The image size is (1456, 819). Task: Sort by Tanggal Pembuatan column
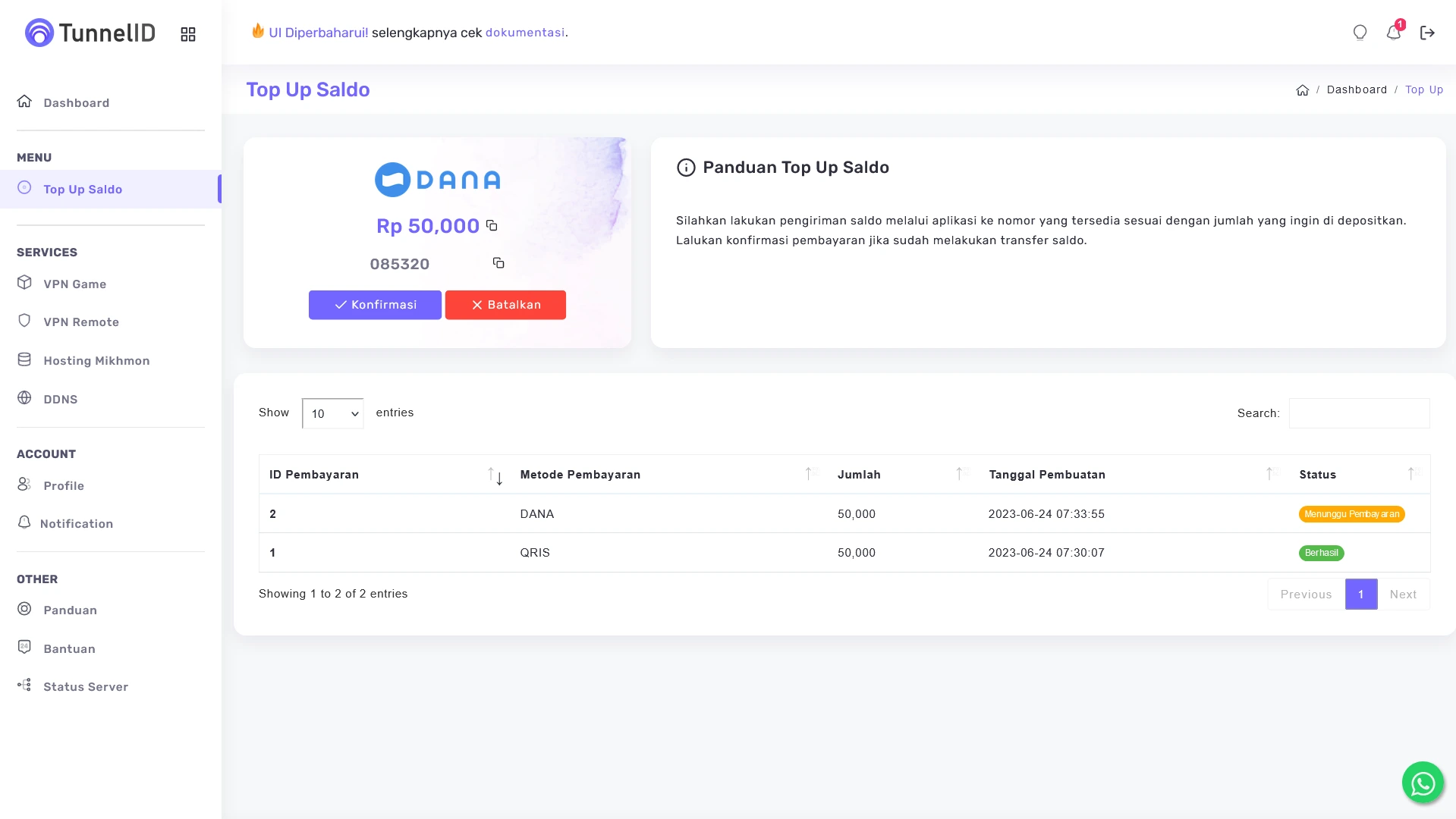1134,475
